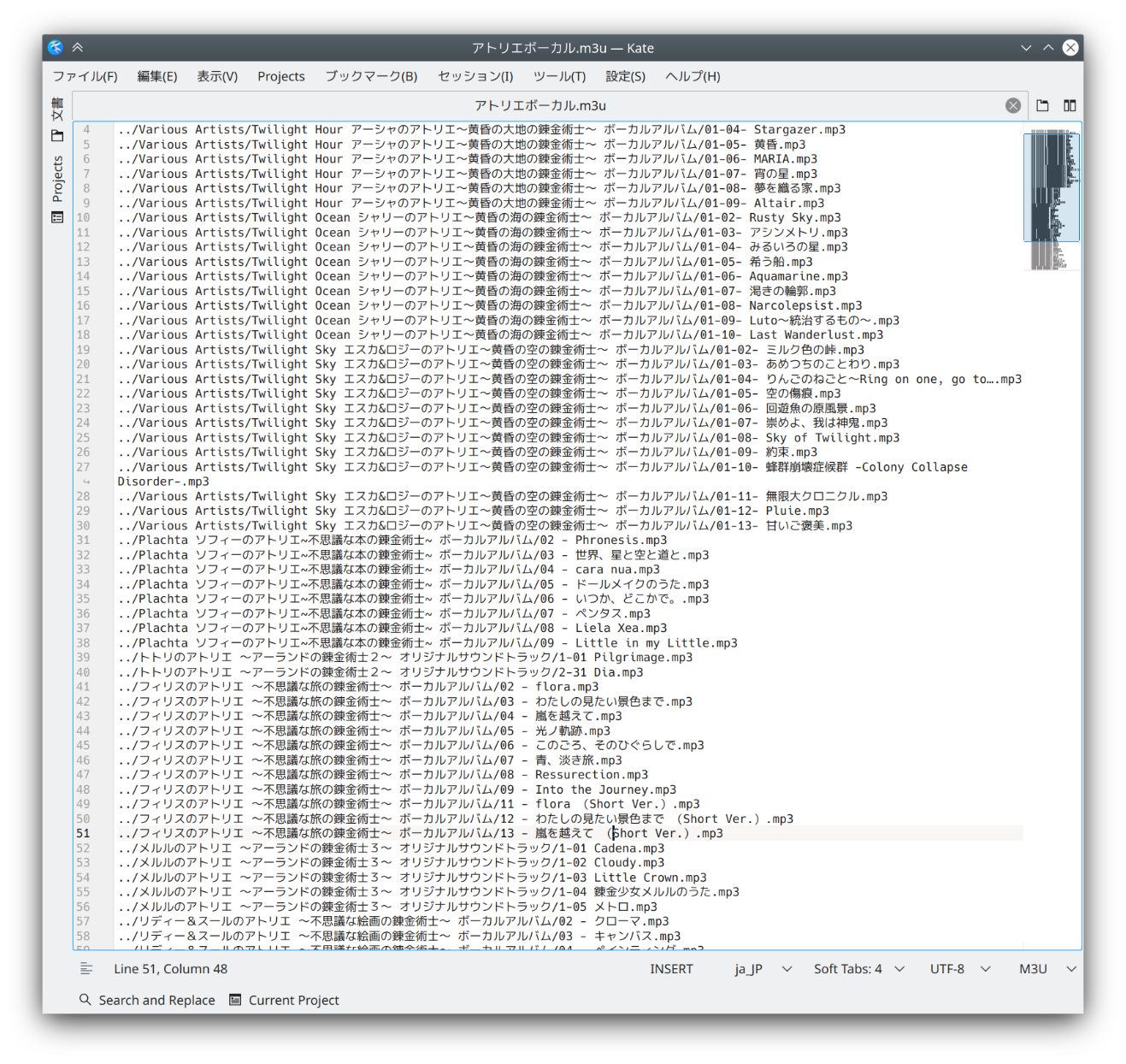
Task: Click the quick open icon beside tab bar
Action: point(1042,106)
